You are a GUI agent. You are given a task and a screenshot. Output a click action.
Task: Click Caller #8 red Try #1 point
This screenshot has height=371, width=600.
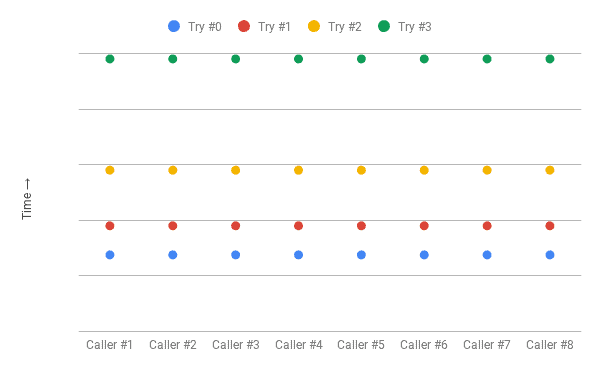pos(550,226)
